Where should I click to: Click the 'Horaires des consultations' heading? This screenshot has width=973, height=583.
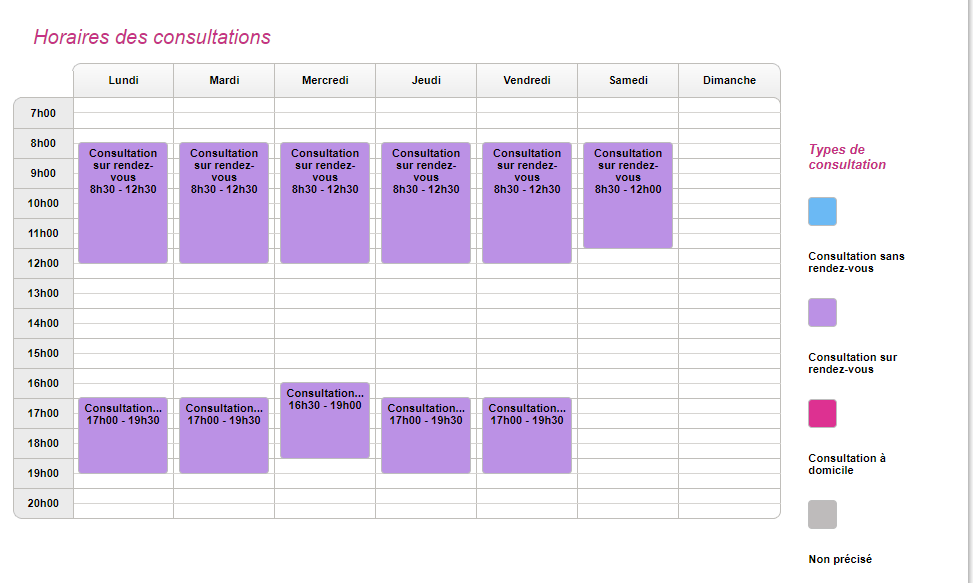click(x=152, y=37)
